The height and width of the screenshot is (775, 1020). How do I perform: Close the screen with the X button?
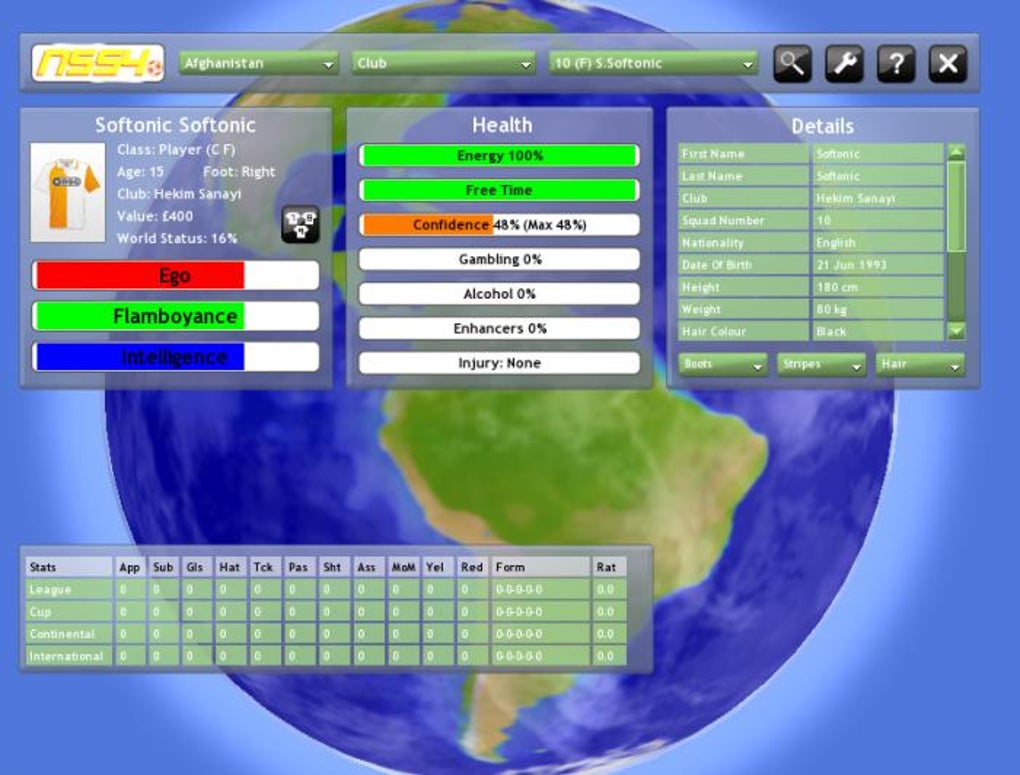pos(948,64)
